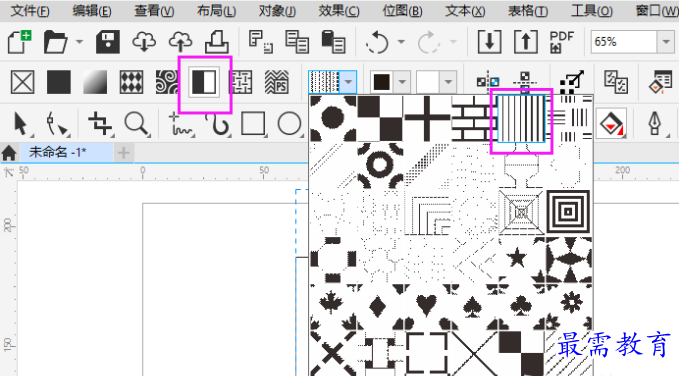679x376 pixels.
Task: Select the Vector pattern fill option
Action: [132, 82]
